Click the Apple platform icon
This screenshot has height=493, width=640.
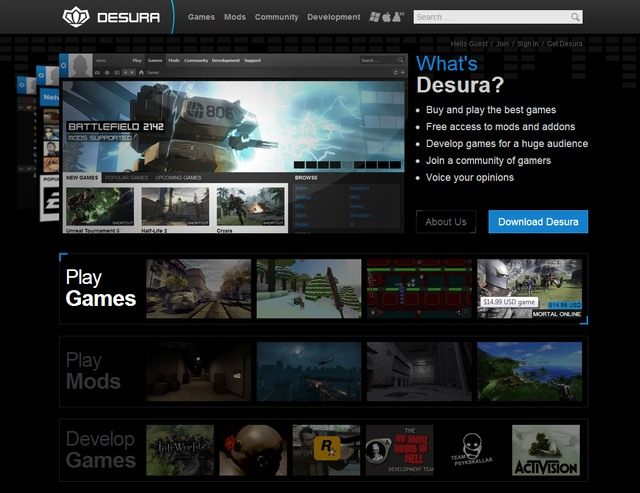tap(387, 17)
